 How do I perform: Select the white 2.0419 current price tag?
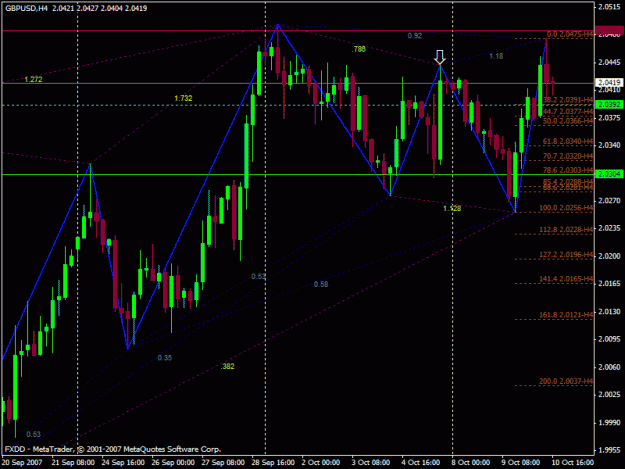[609, 82]
